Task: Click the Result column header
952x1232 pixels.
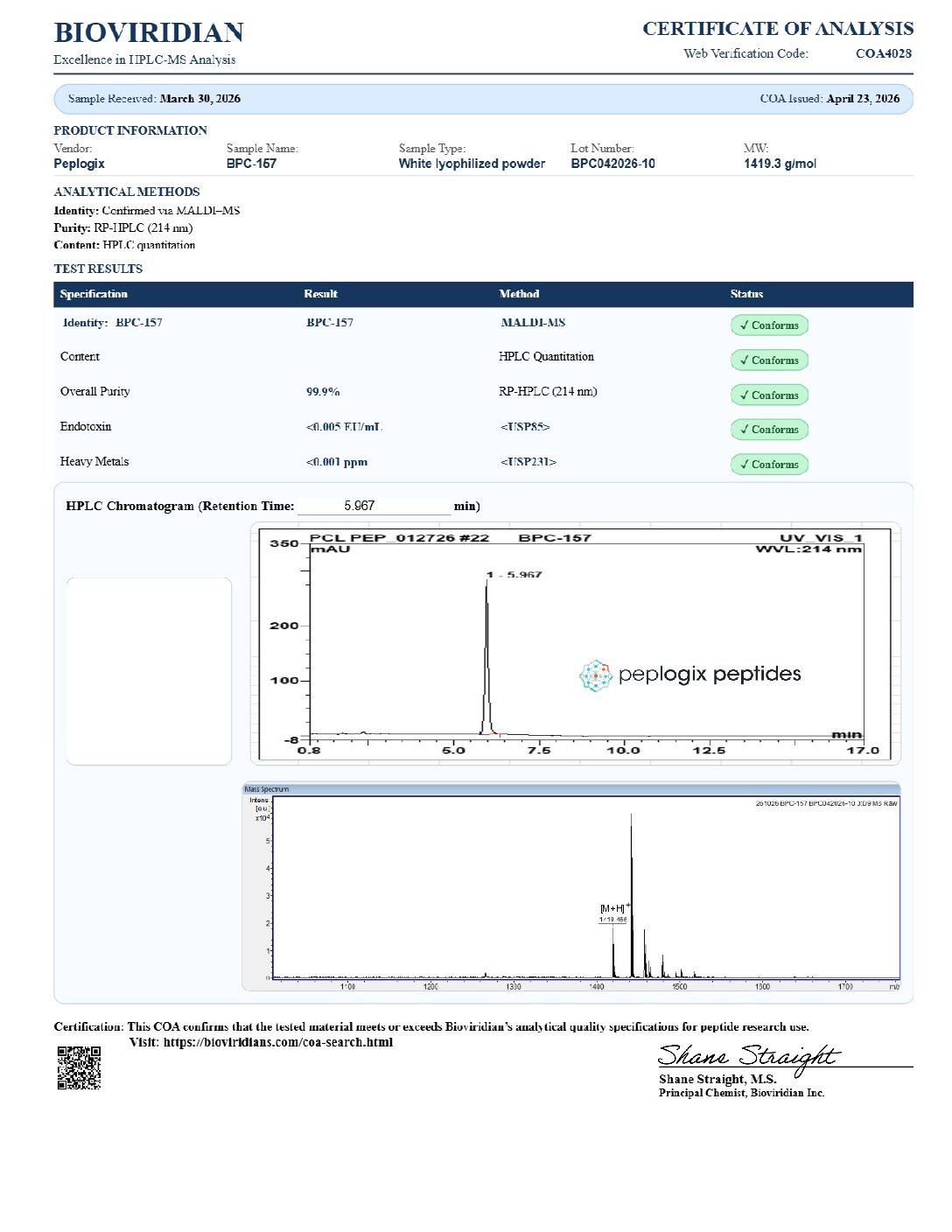Action: click(320, 294)
